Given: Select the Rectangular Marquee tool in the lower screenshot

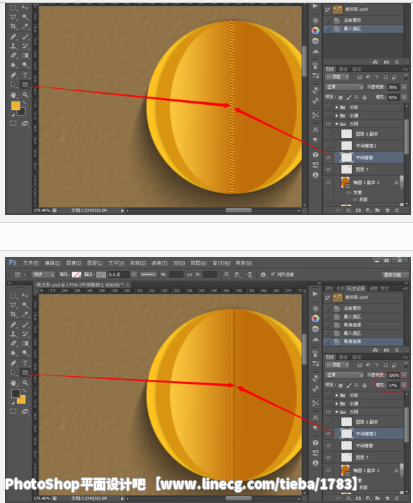Looking at the screenshot, I should click(13, 296).
